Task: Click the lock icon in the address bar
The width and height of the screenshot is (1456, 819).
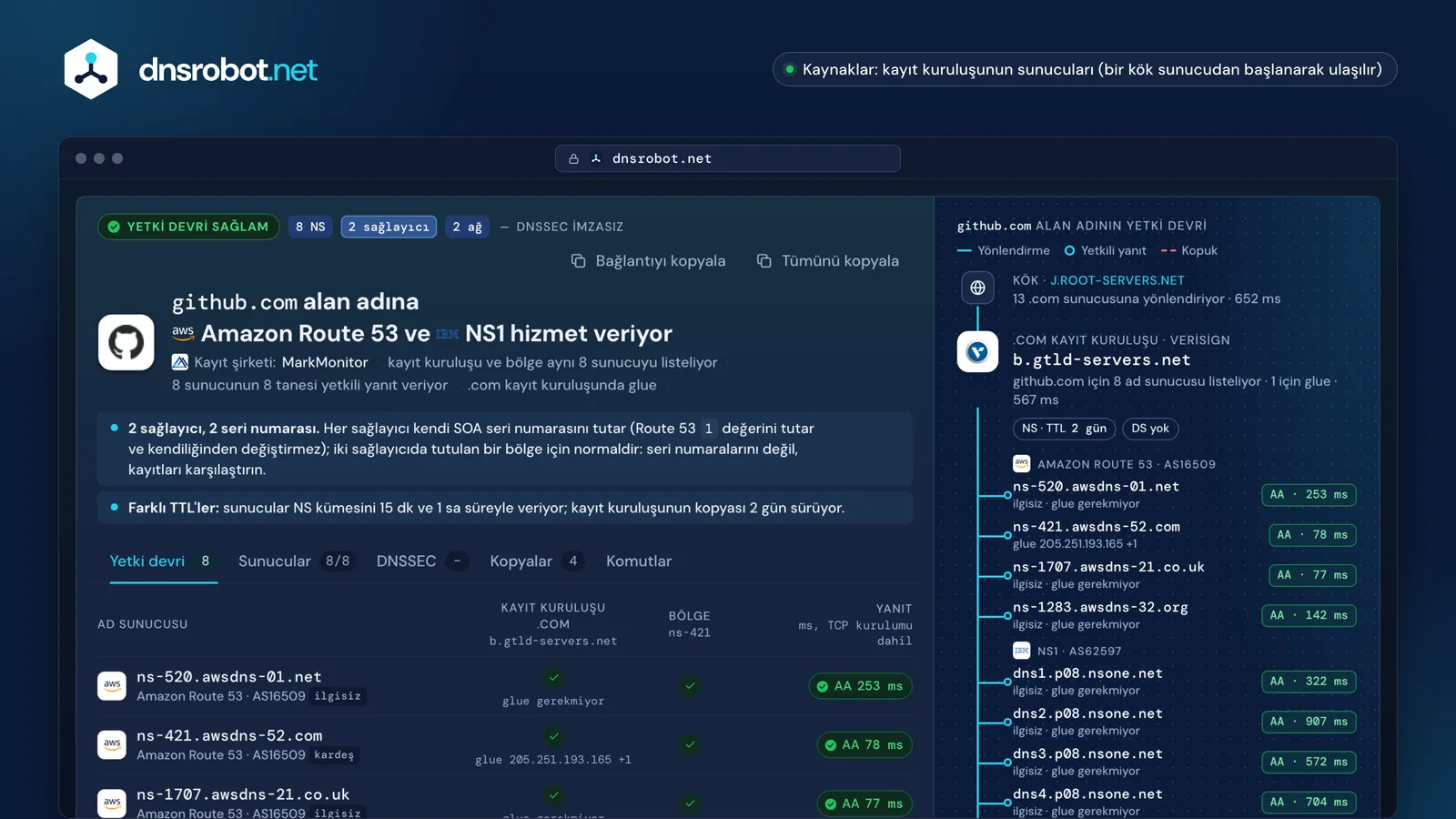Action: (573, 158)
